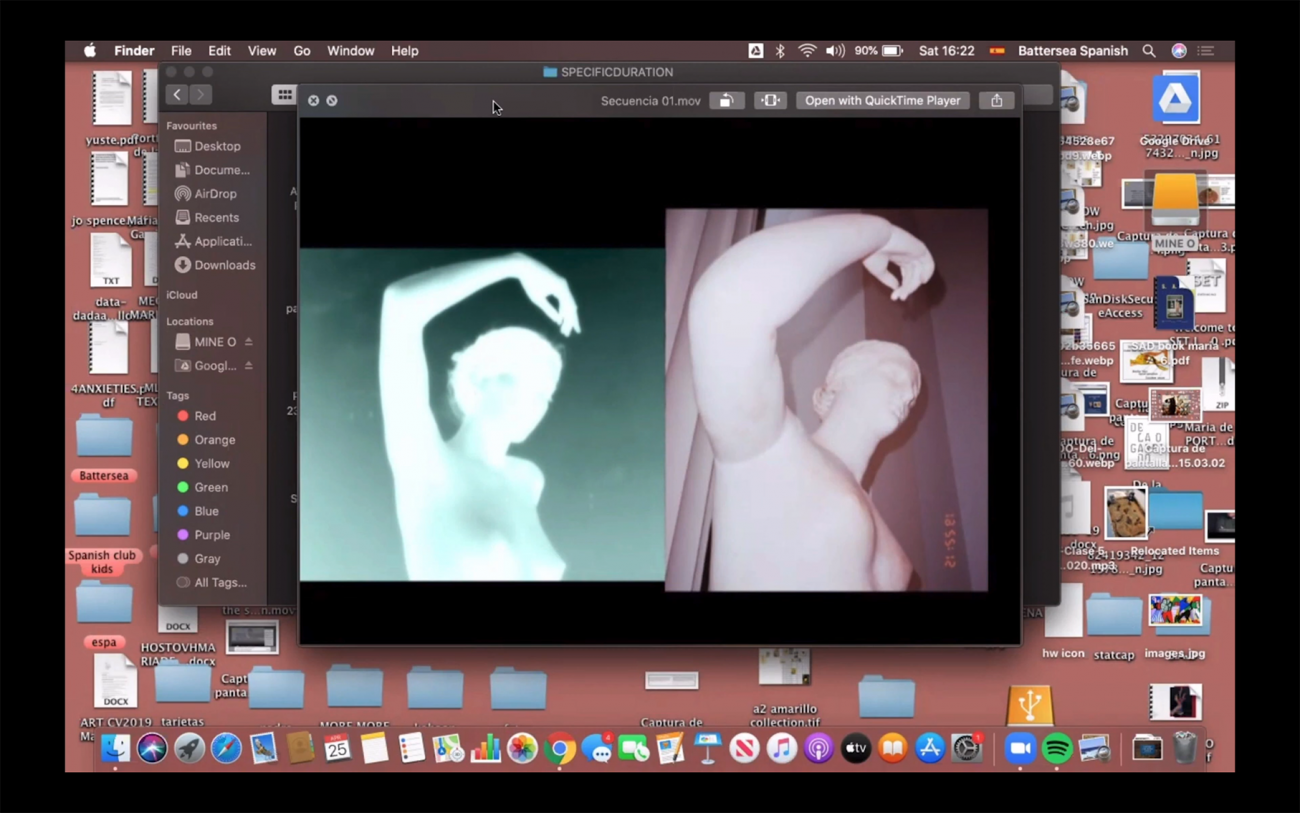Viewport: 1300px width, 813px height.
Task: Close the Quick Look preview window
Action: pos(313,100)
